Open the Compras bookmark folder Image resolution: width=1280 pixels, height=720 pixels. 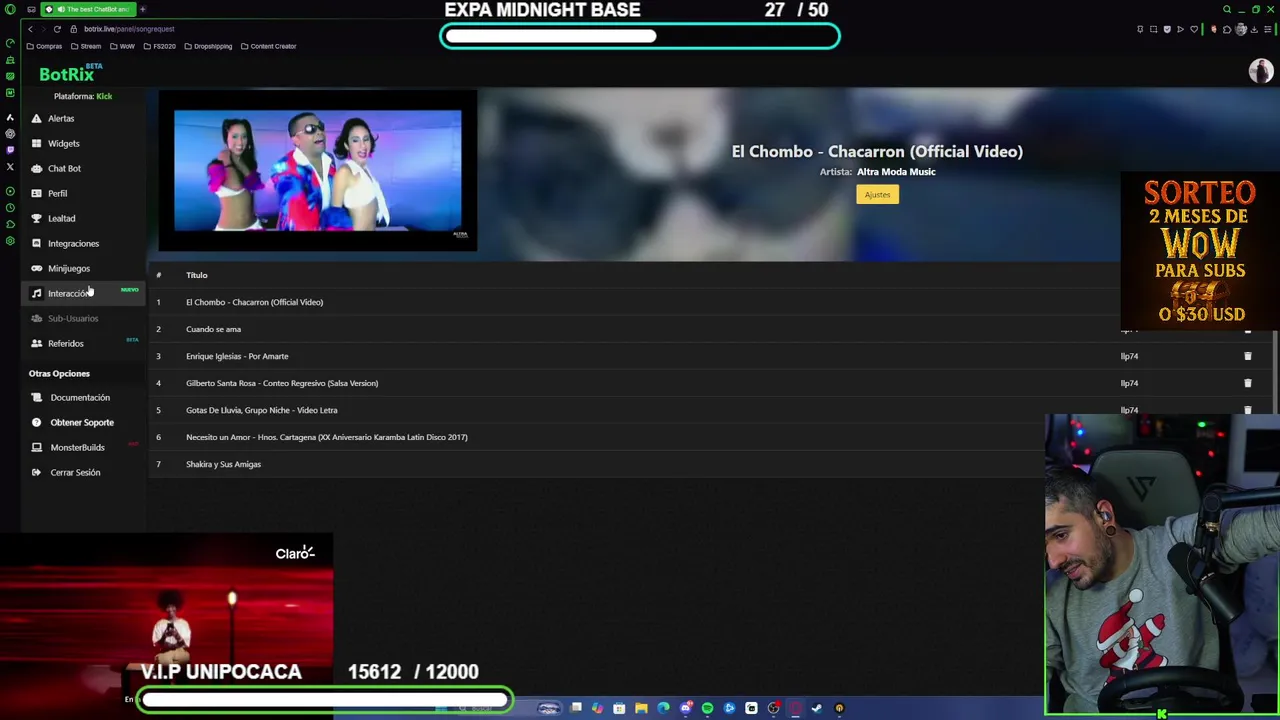tap(44, 46)
